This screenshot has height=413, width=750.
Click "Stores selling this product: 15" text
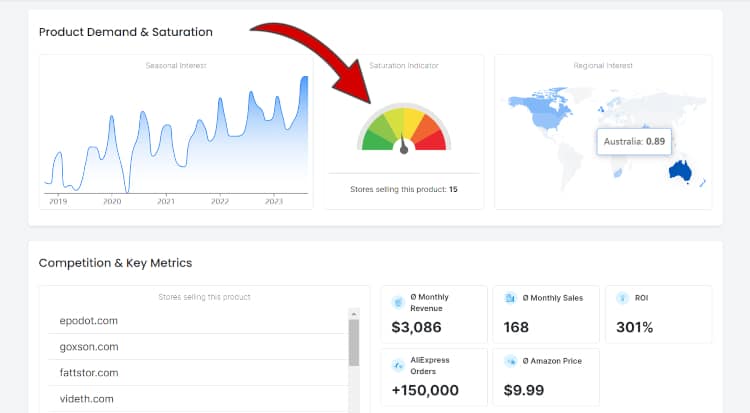coord(404,190)
